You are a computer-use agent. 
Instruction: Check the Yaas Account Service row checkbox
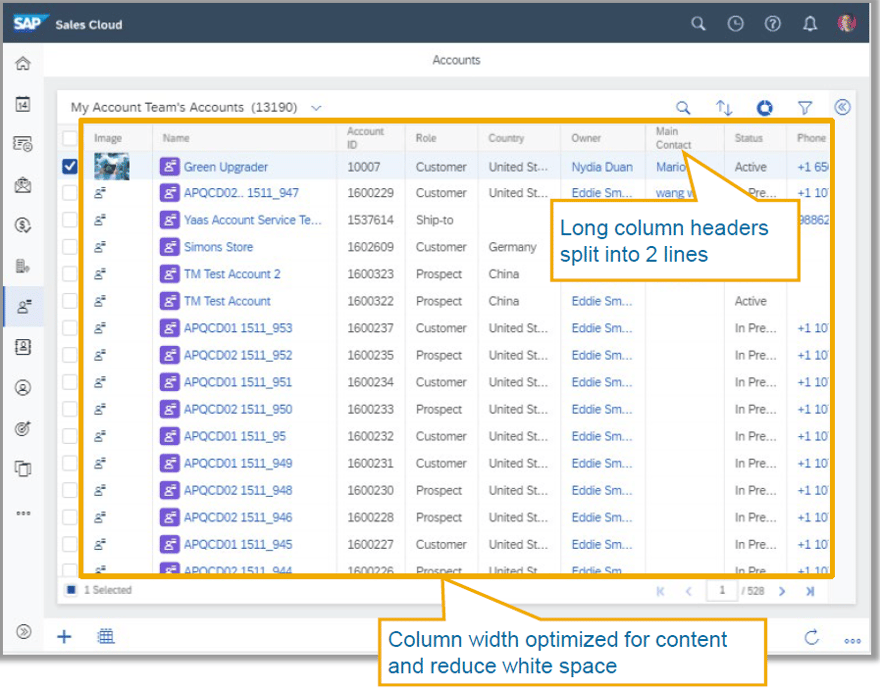tap(70, 220)
